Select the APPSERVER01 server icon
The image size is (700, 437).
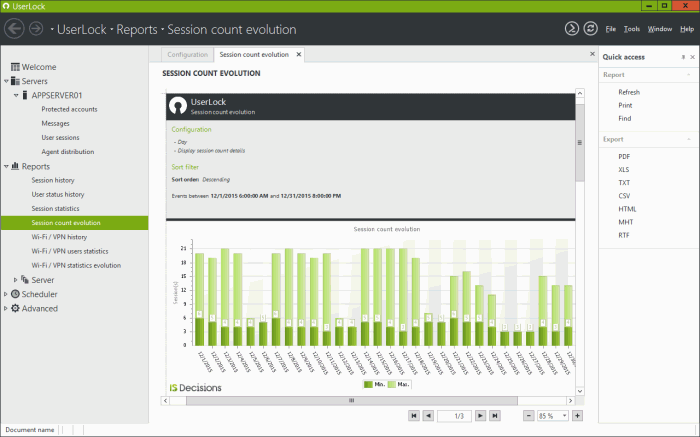(x=25, y=95)
